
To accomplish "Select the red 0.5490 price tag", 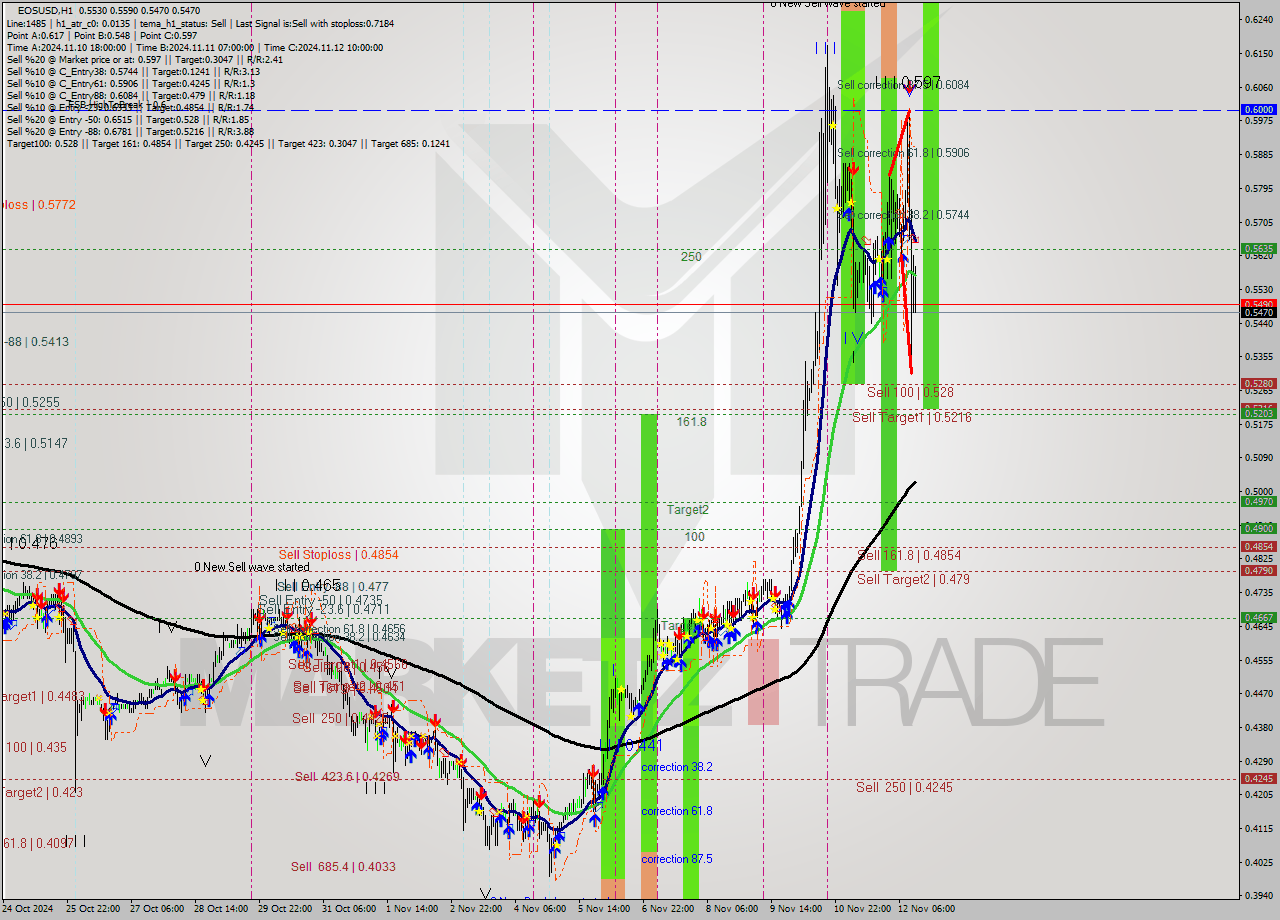I will tap(1258, 304).
